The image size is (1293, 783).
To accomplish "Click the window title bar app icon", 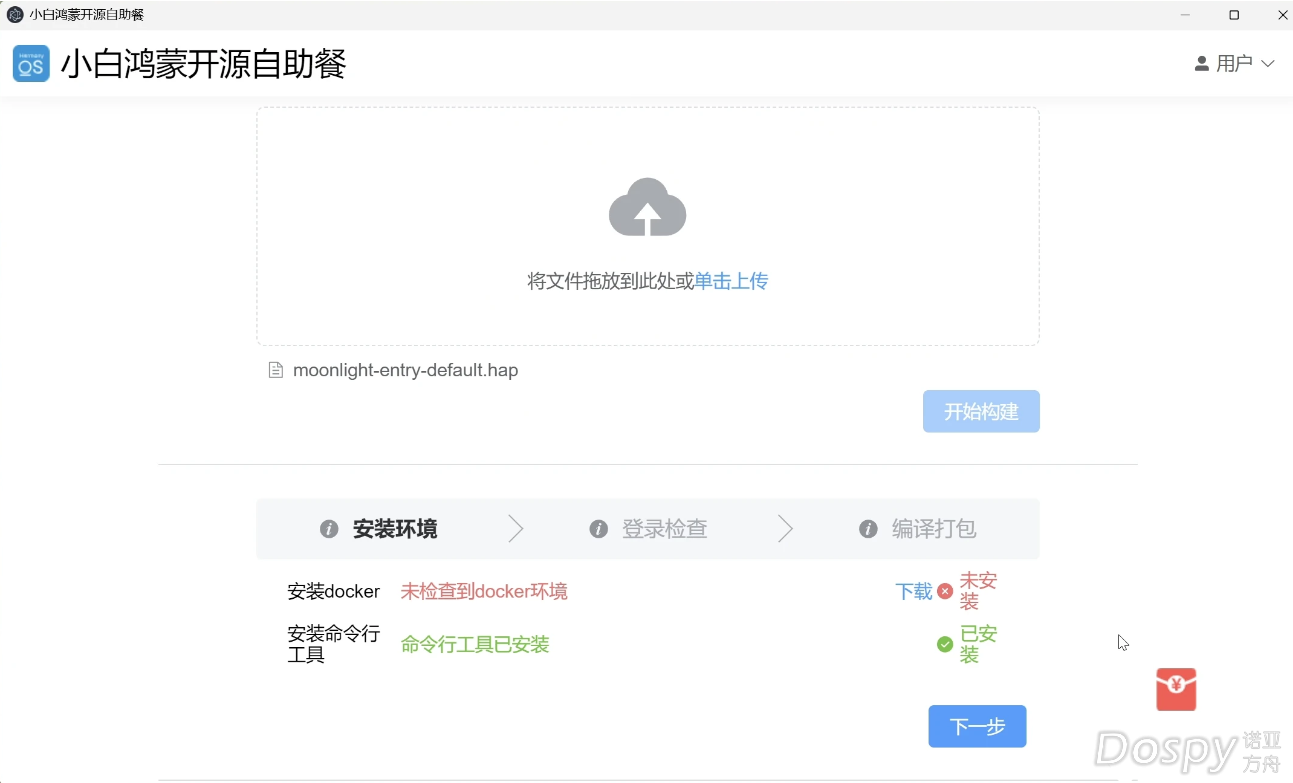I will [15, 15].
